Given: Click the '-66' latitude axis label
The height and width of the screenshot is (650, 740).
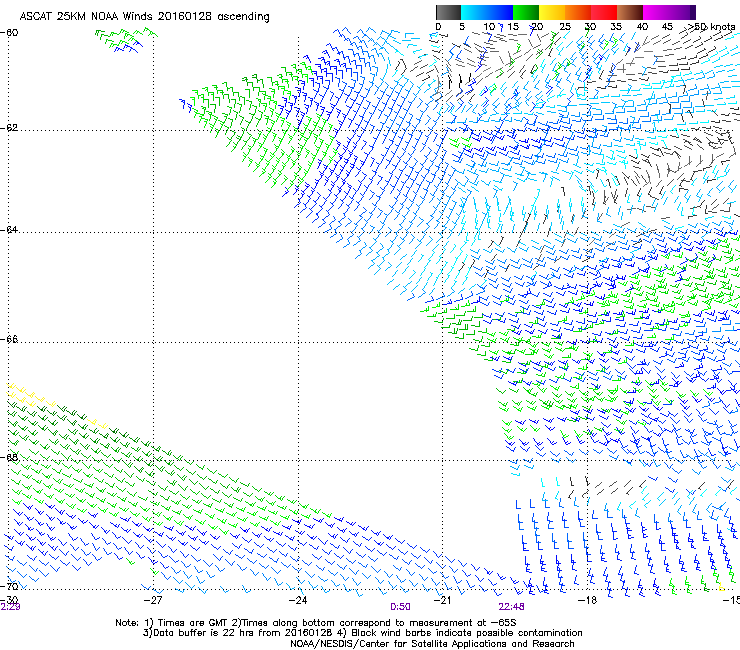Looking at the screenshot, I should [x=9, y=340].
